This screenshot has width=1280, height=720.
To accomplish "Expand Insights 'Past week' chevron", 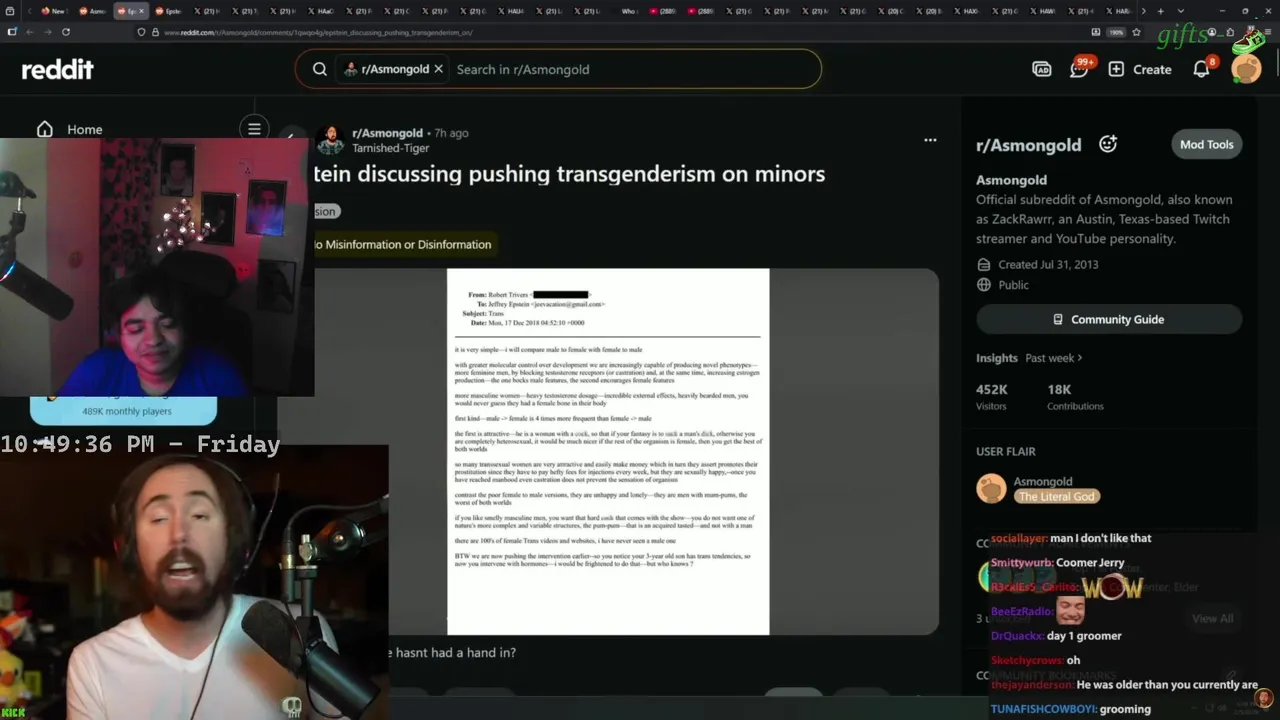I will (1079, 358).
